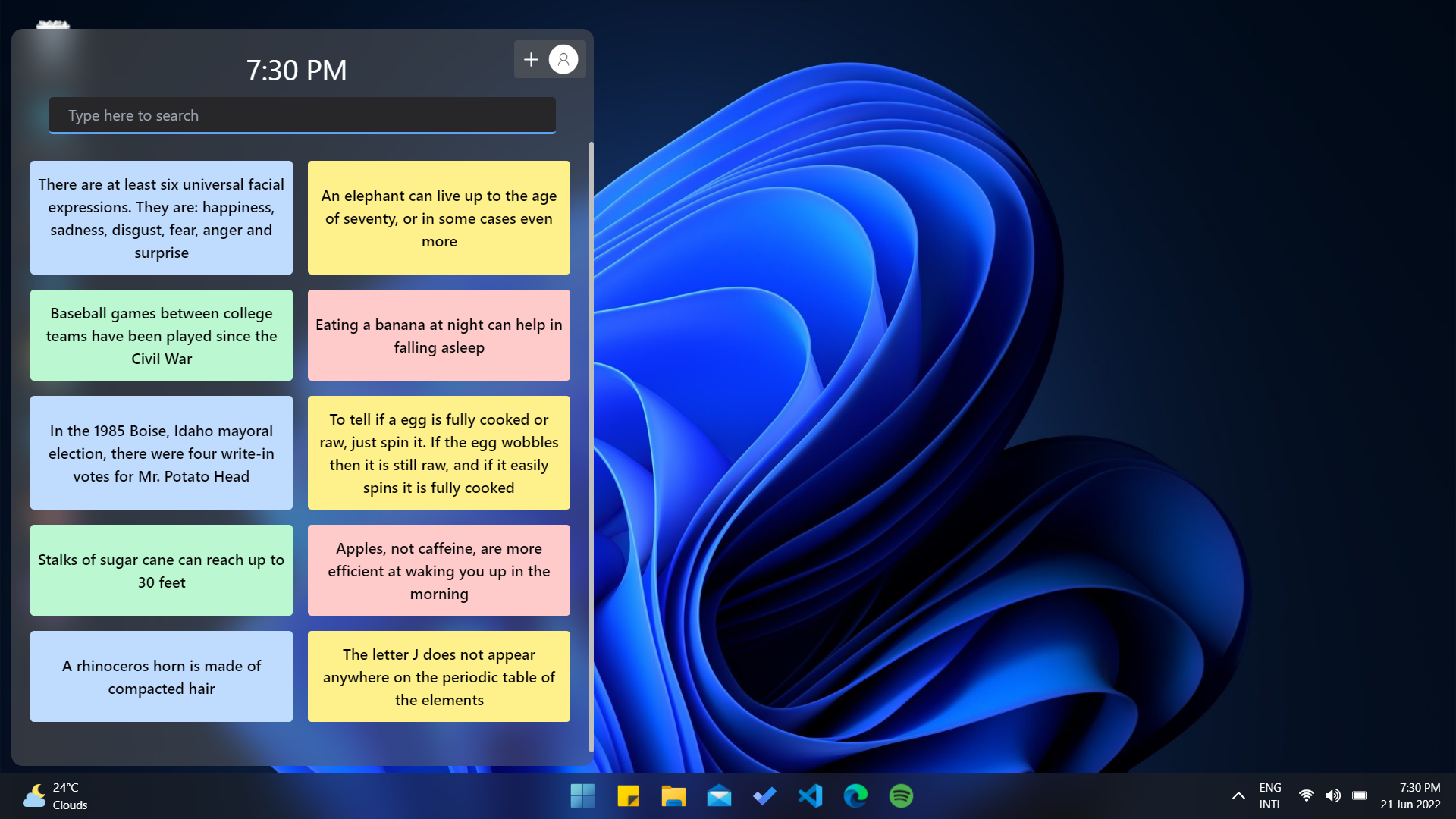Switch ENG INTL input language
Viewport: 1456px width, 819px height.
pos(1270,795)
